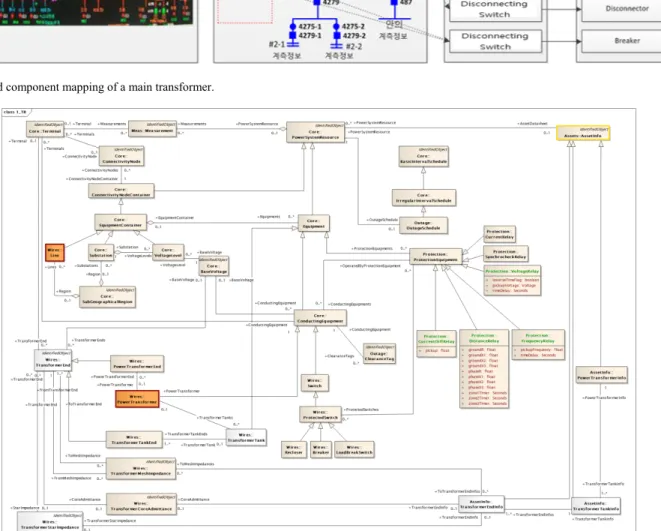Select the Meas::Measurement class box
The width and height of the screenshot is (661, 531).
pyautogui.click(x=152, y=129)
